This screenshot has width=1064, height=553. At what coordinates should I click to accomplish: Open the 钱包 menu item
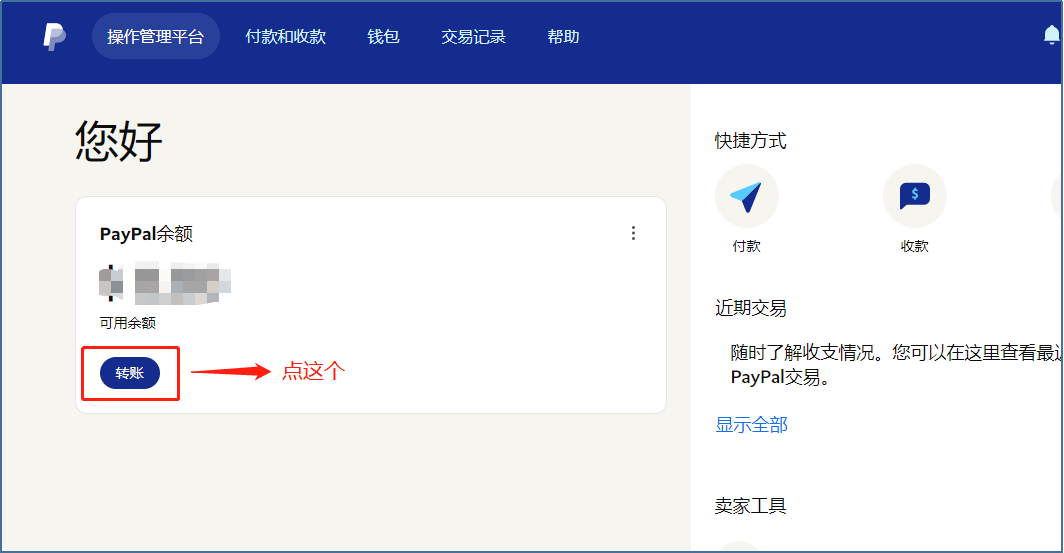point(383,37)
